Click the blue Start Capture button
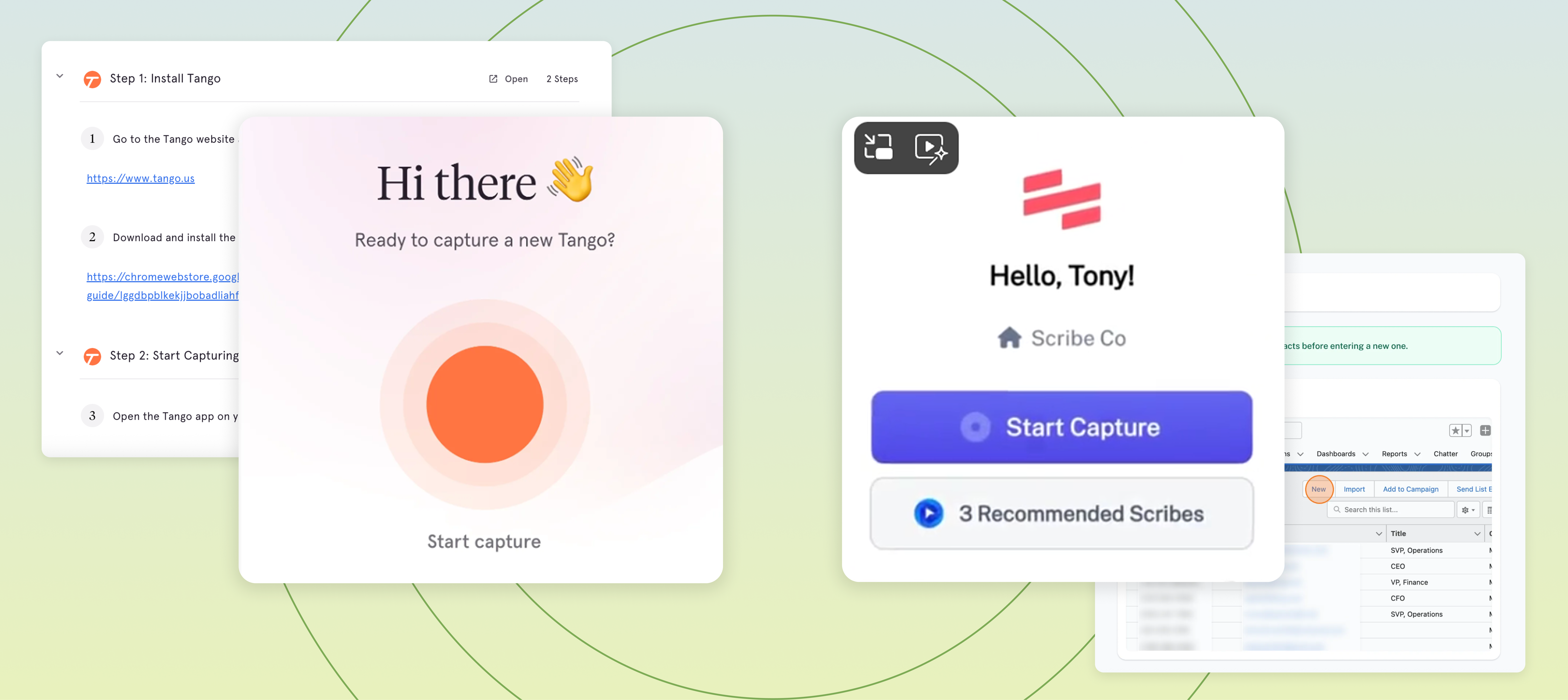Image resolution: width=1568 pixels, height=700 pixels. (x=1062, y=427)
